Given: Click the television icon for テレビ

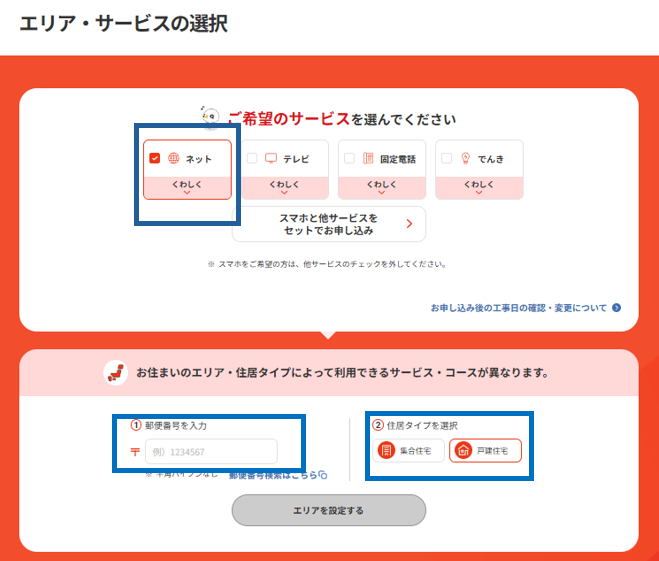Looking at the screenshot, I should (x=271, y=158).
